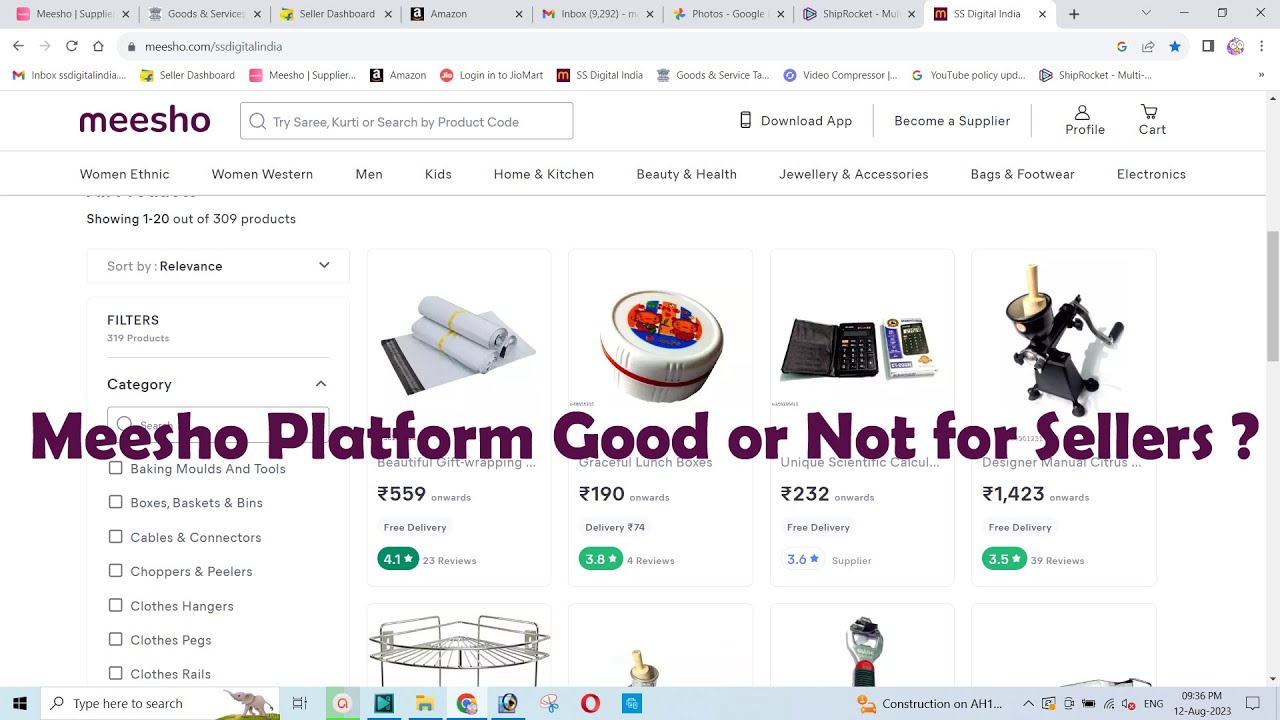Reload the current page
The image size is (1280, 720).
pyautogui.click(x=71, y=46)
